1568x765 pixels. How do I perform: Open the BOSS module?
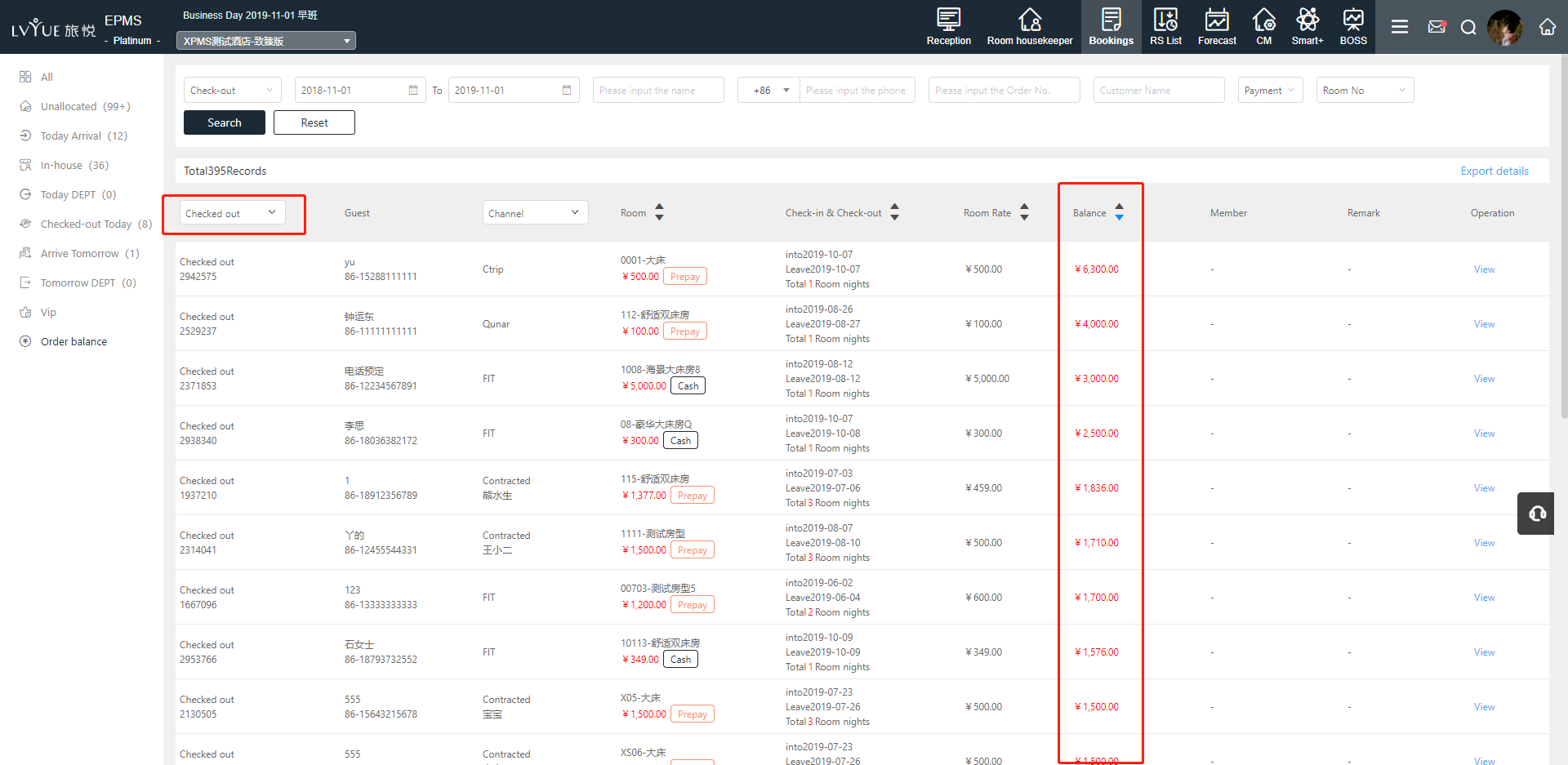[x=1352, y=27]
